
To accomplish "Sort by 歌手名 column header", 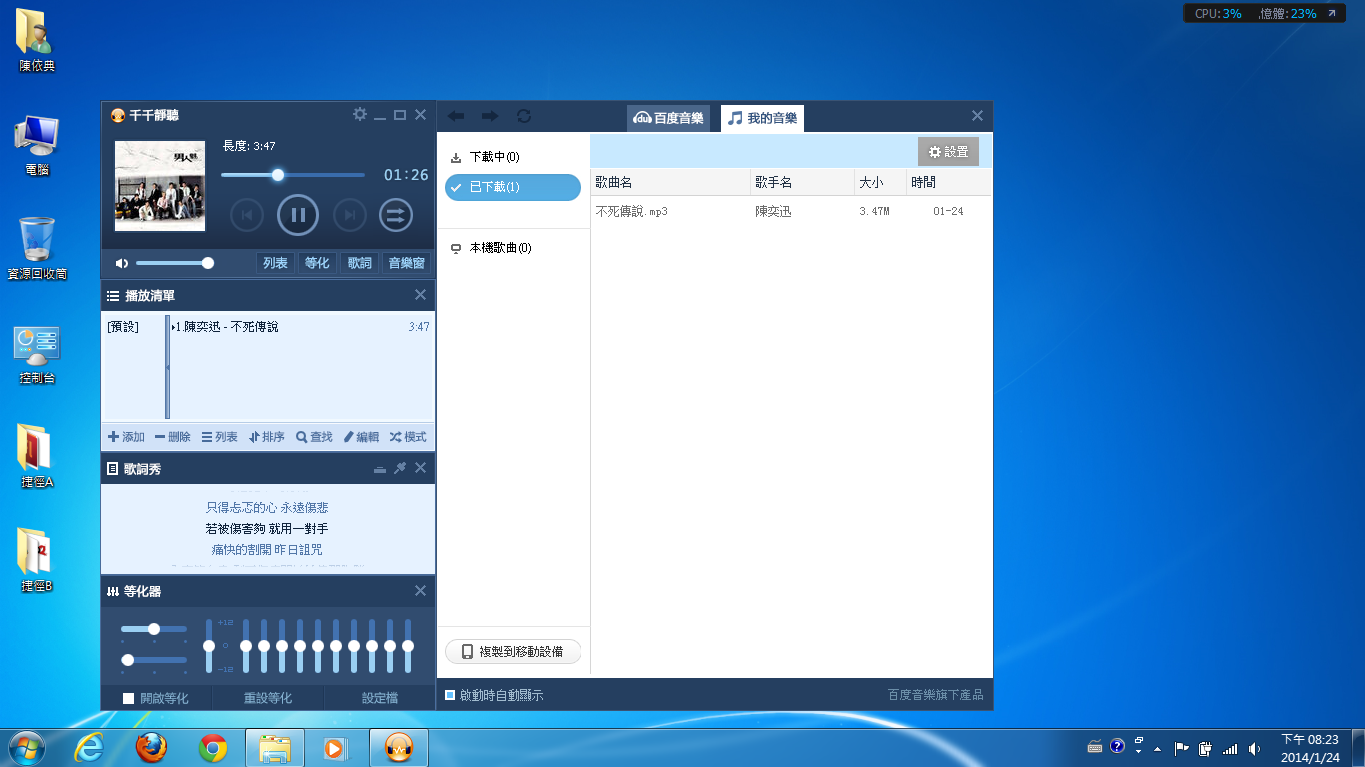I will point(803,182).
